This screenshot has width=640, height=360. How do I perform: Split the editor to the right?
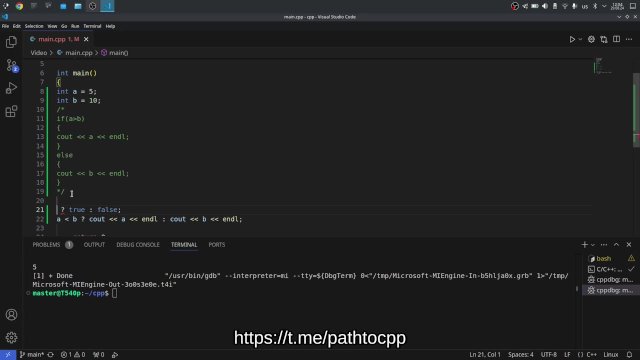(616, 39)
